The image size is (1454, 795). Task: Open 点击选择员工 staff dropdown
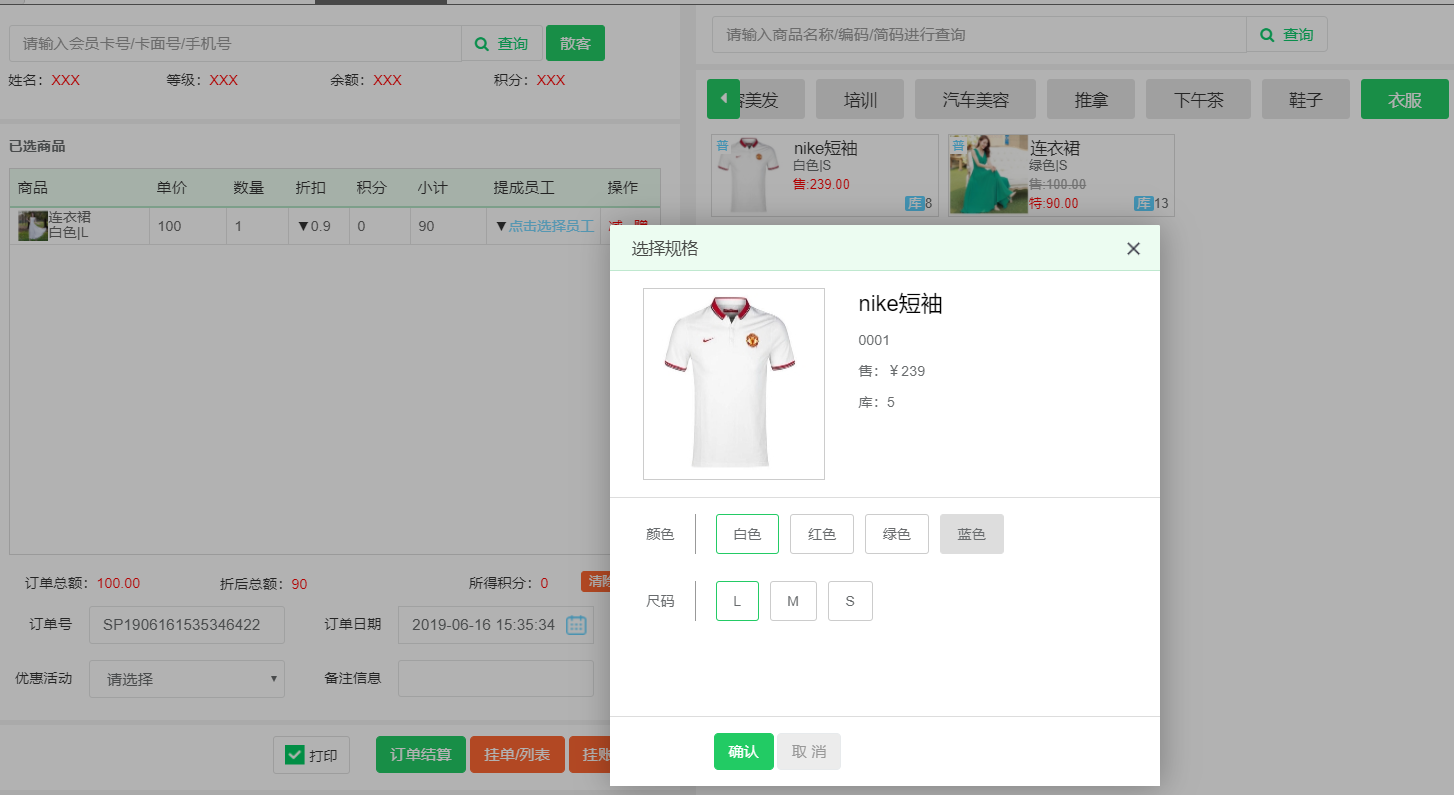click(x=545, y=226)
